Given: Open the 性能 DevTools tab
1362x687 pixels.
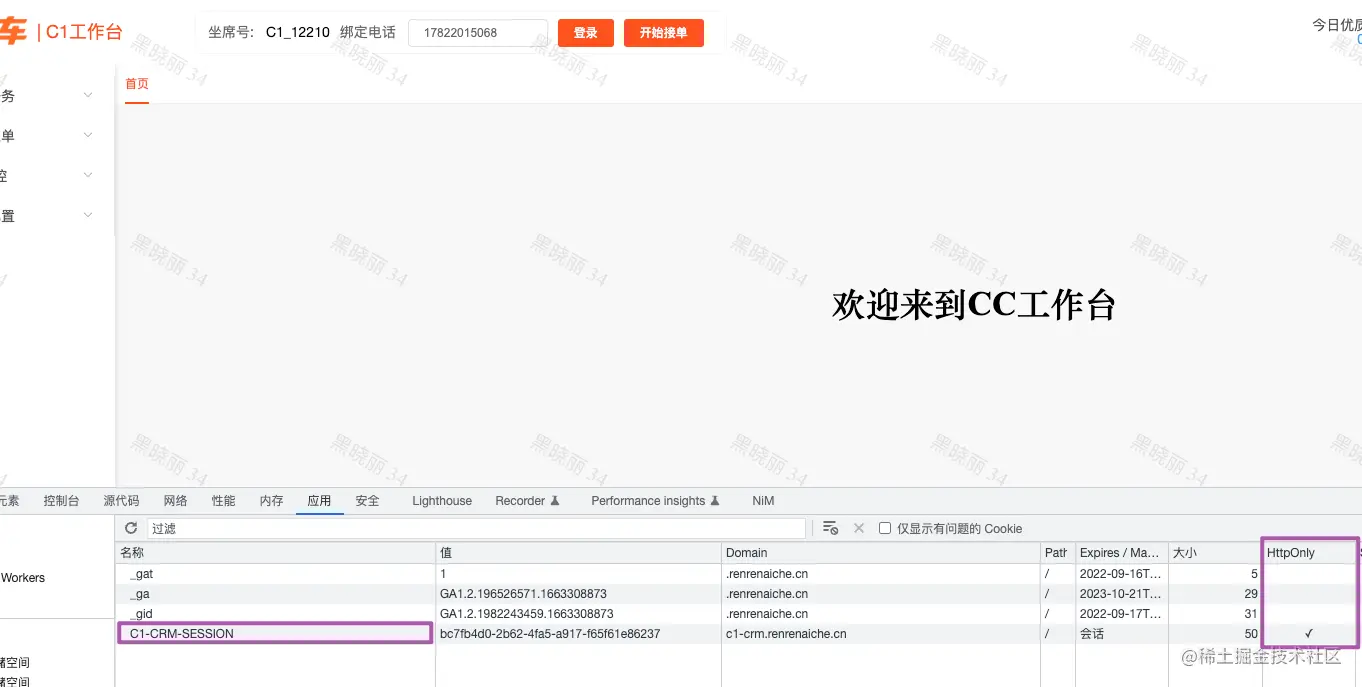Looking at the screenshot, I should tap(223, 501).
